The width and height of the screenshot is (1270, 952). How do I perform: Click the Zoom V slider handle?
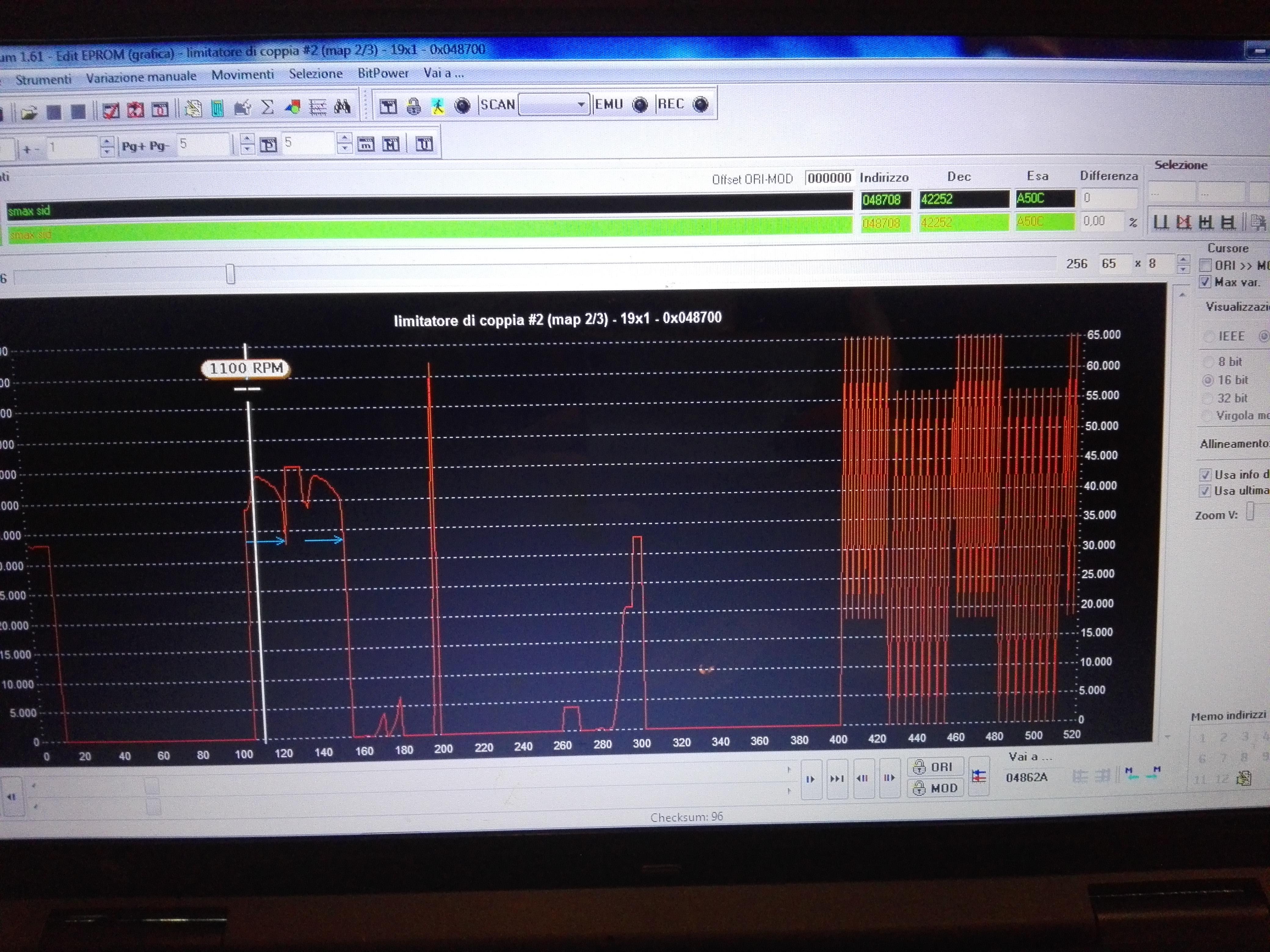click(1250, 512)
